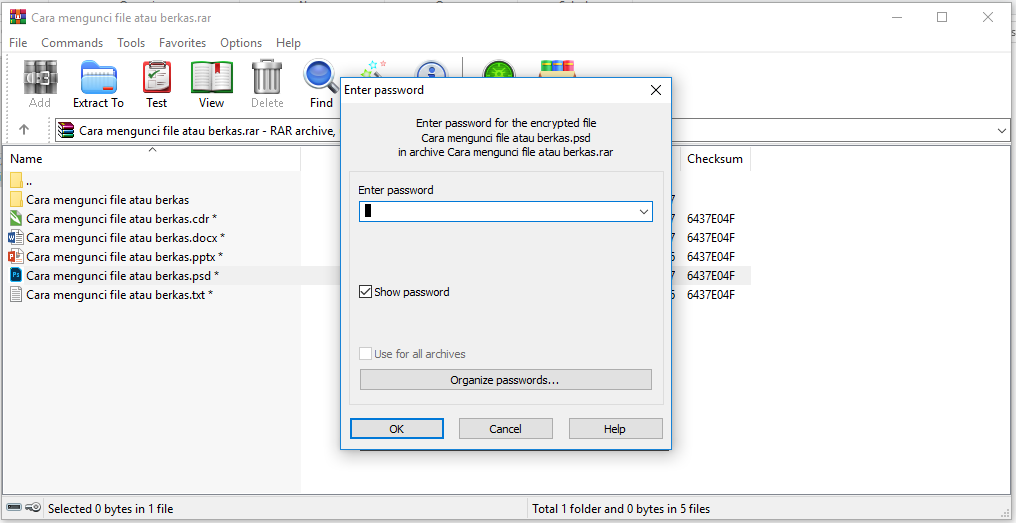Click the key password icon in status bar

34,507
